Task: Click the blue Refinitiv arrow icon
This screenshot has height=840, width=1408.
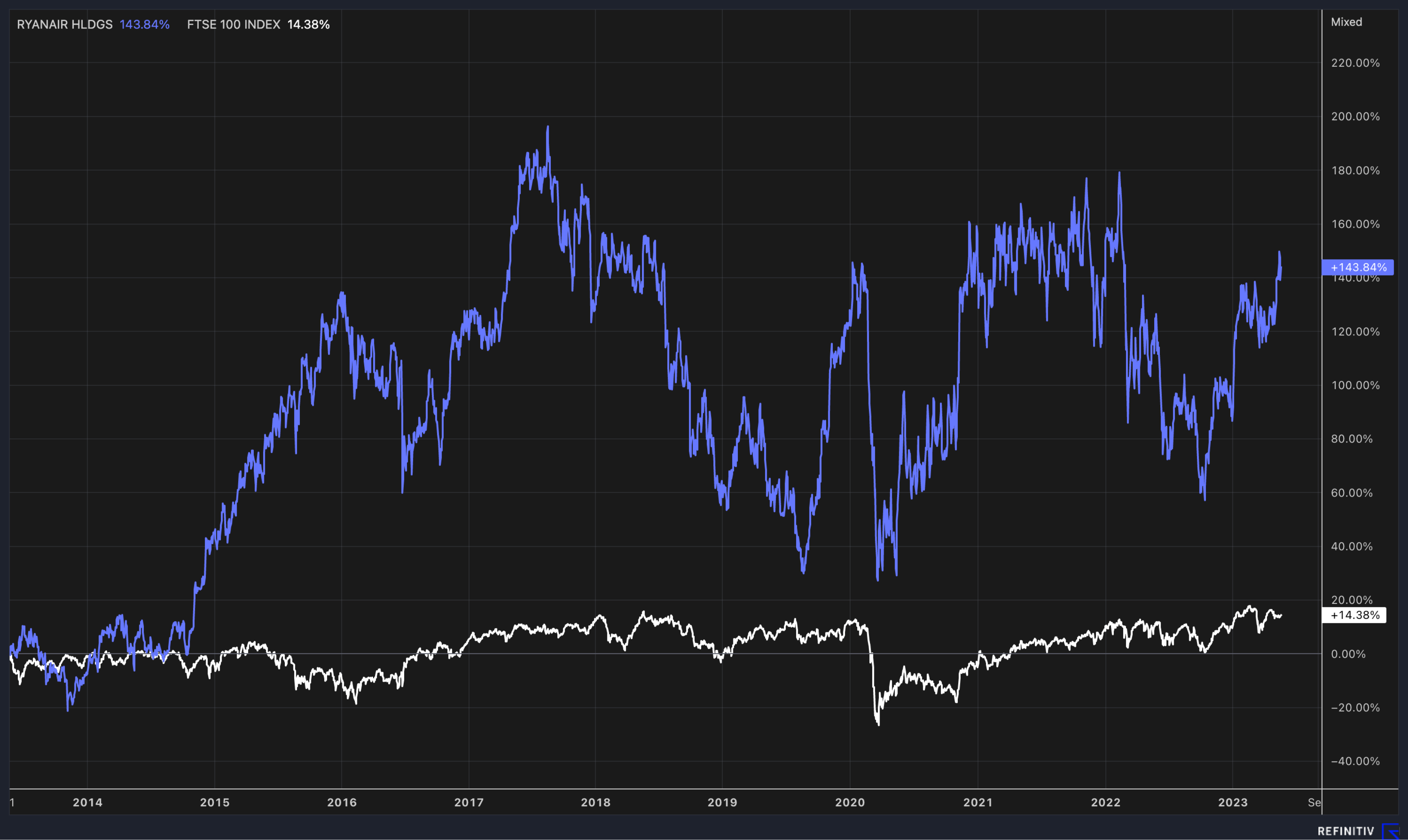Action: pos(1391,831)
